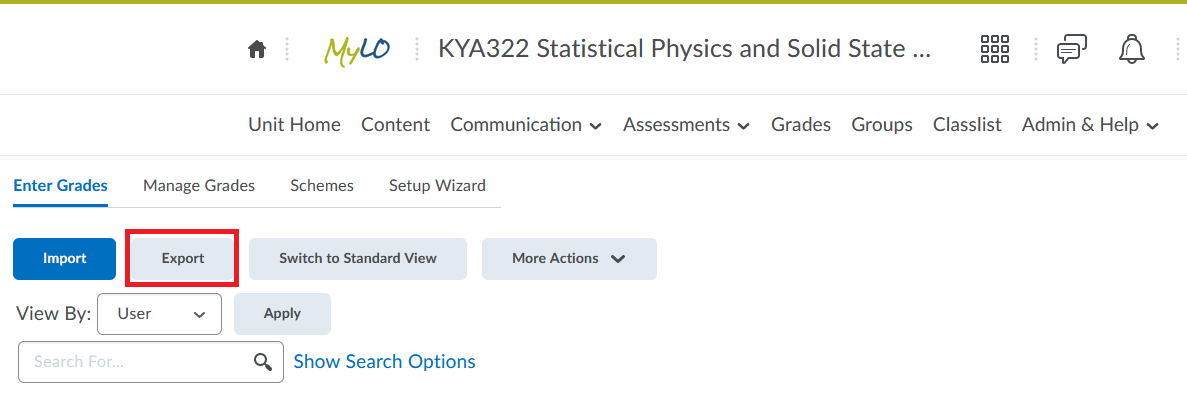1187x412 pixels.
Task: Click the magnifying glass search icon
Action: [263, 362]
